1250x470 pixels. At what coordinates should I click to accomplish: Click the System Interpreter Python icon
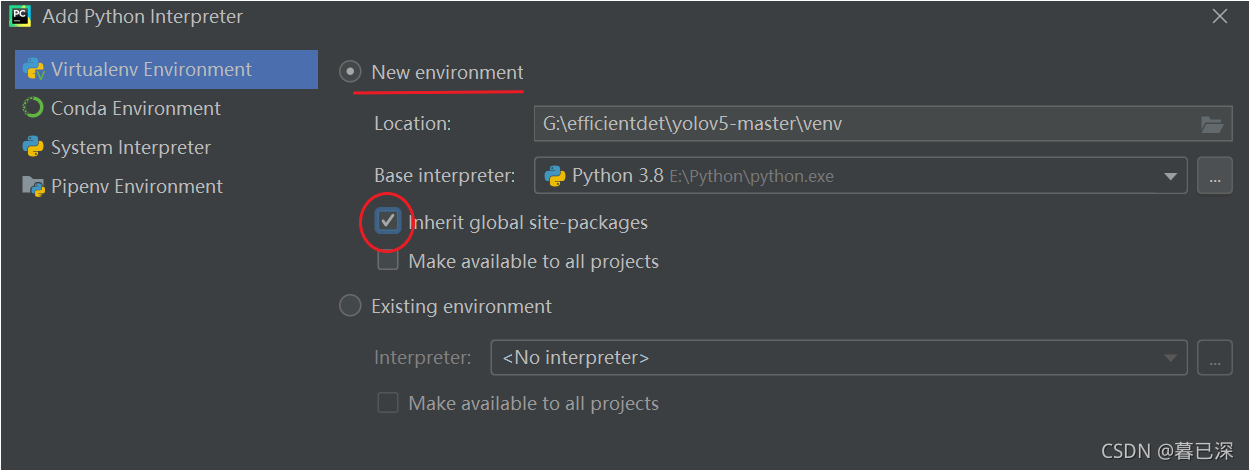[x=33, y=147]
